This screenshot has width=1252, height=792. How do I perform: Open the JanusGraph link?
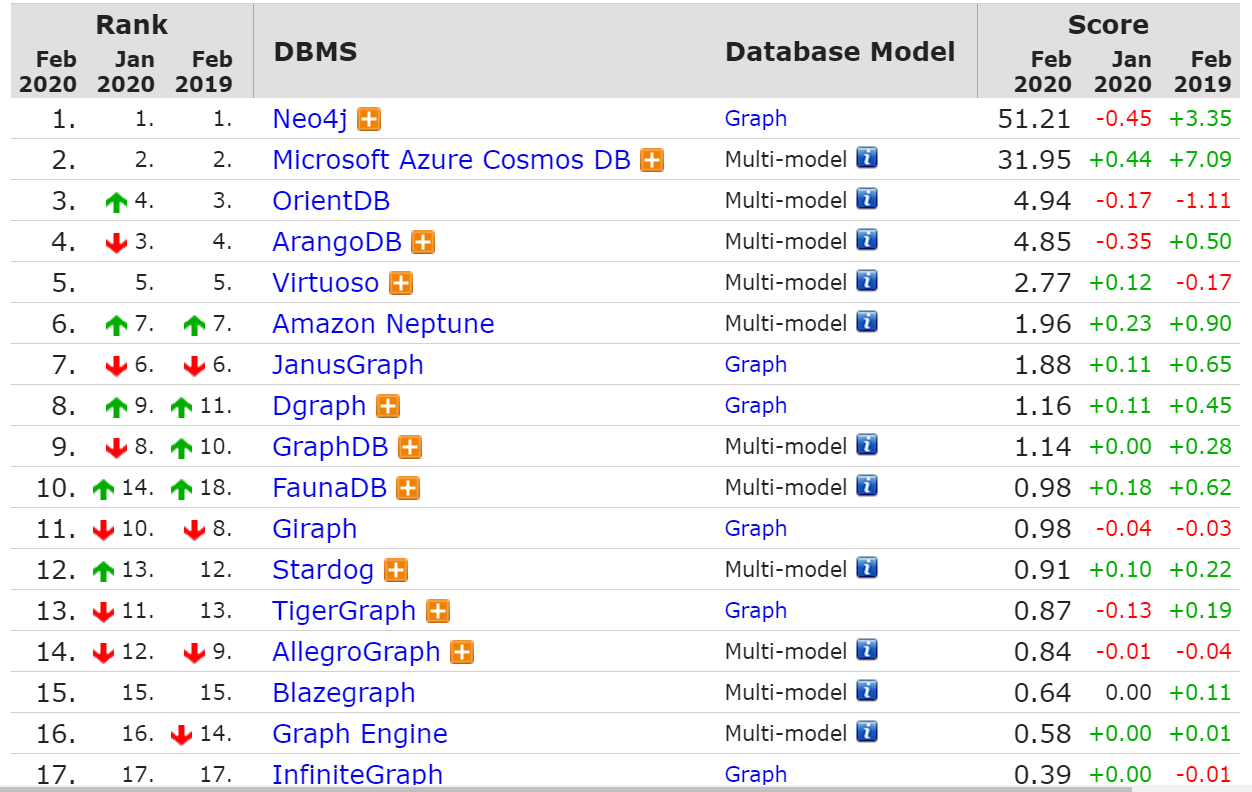[x=348, y=365]
